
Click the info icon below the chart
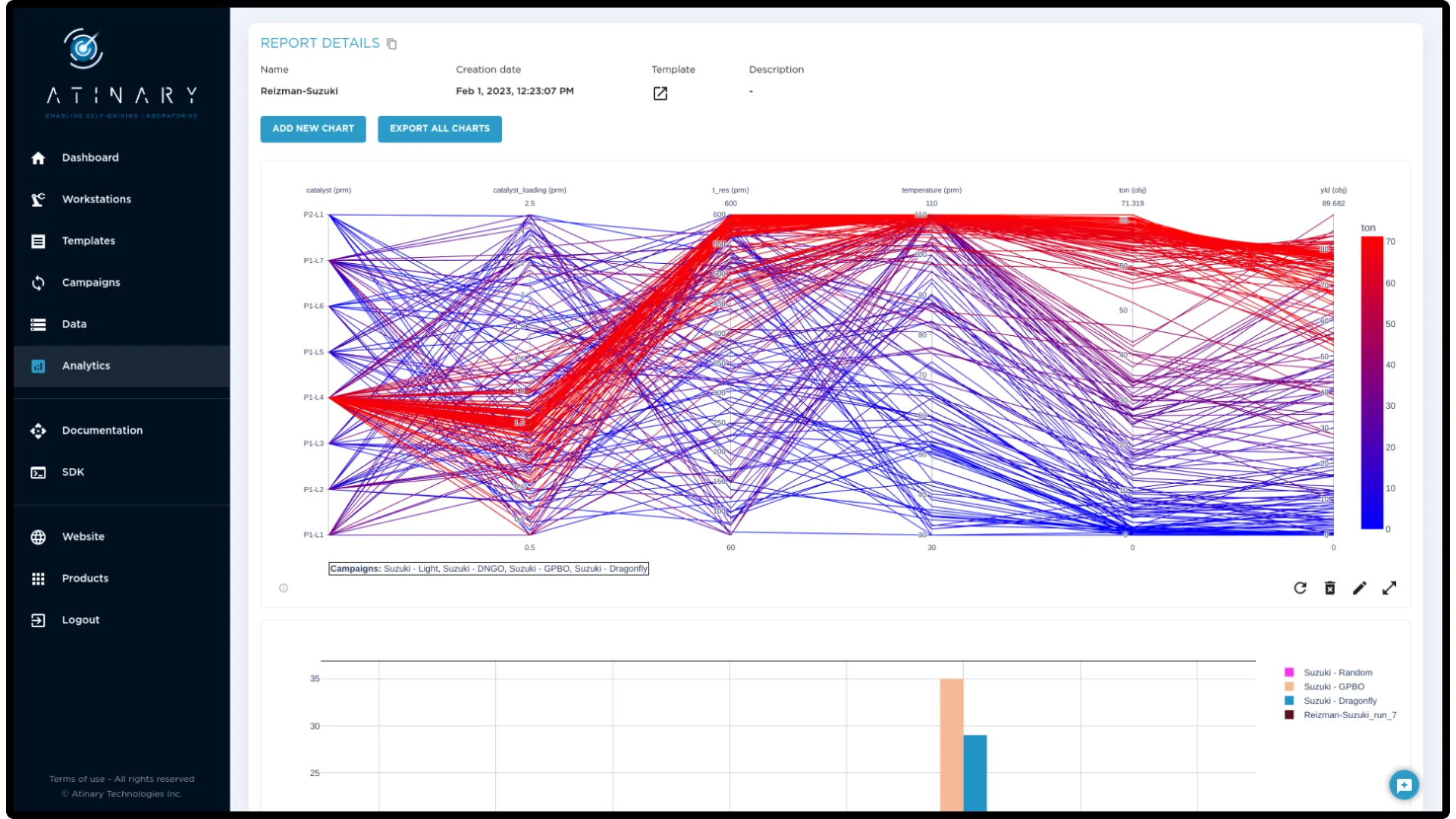point(284,588)
